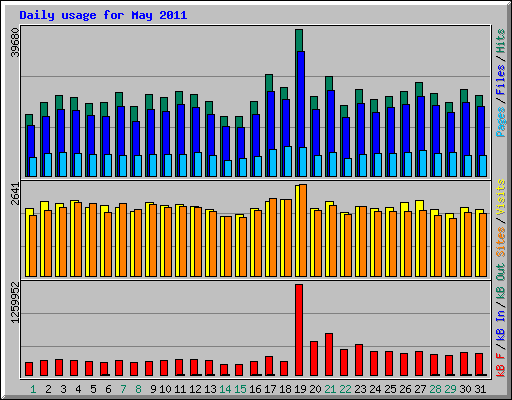Click the blue "Files" legend label
This screenshot has height=400, width=512.
pos(500,80)
